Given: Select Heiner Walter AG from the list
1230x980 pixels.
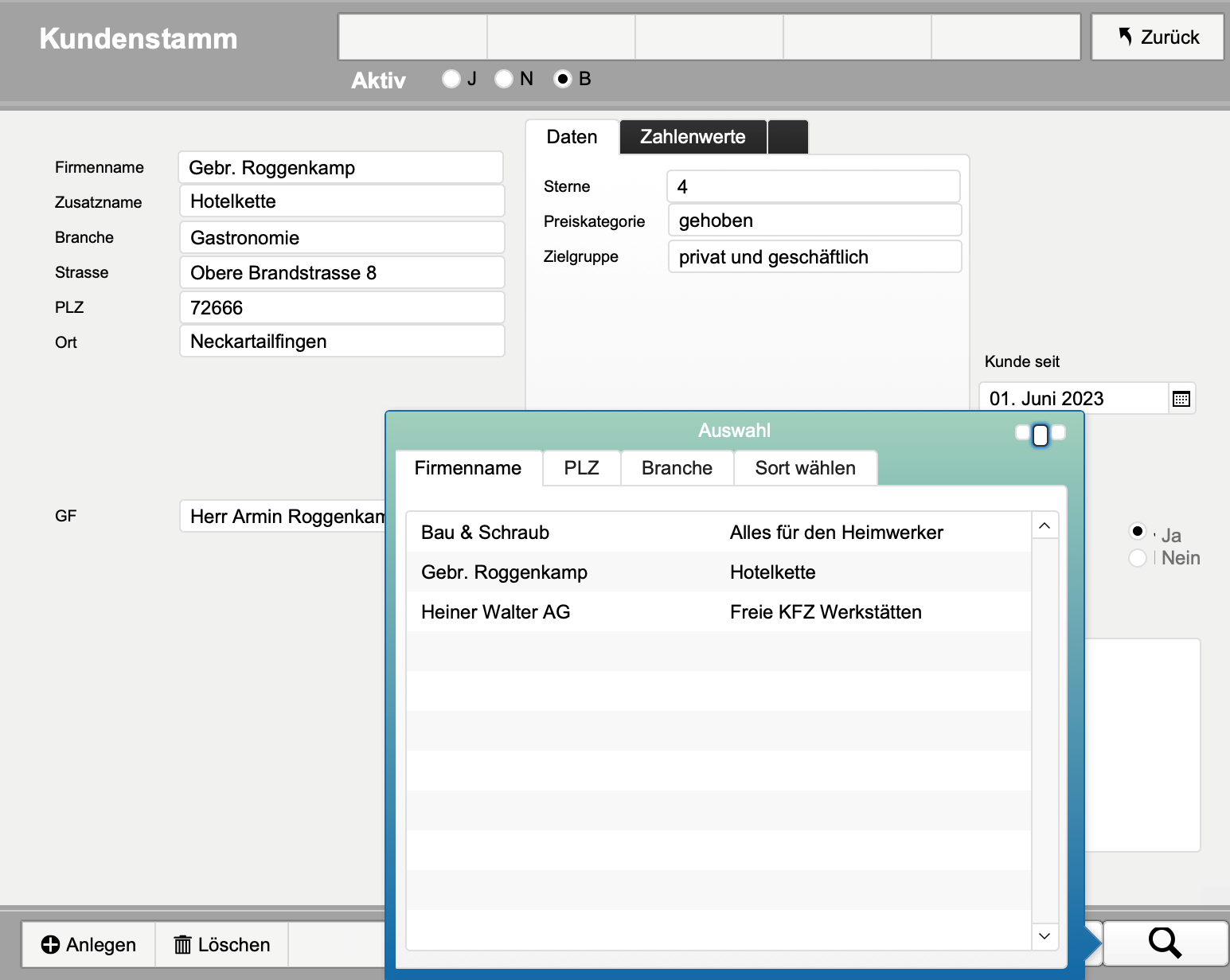Looking at the screenshot, I should coord(495,612).
